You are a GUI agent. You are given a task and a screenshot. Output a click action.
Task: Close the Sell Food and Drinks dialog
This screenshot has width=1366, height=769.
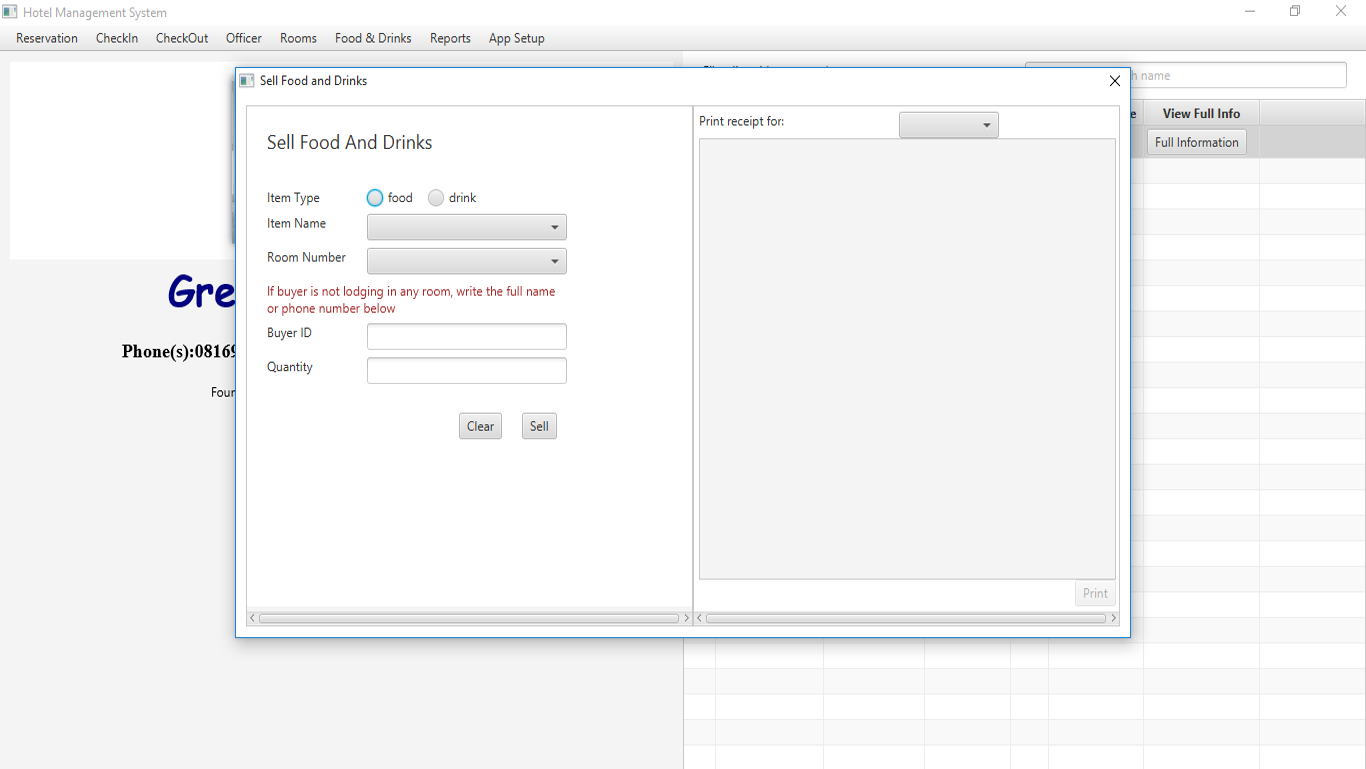tap(1114, 81)
